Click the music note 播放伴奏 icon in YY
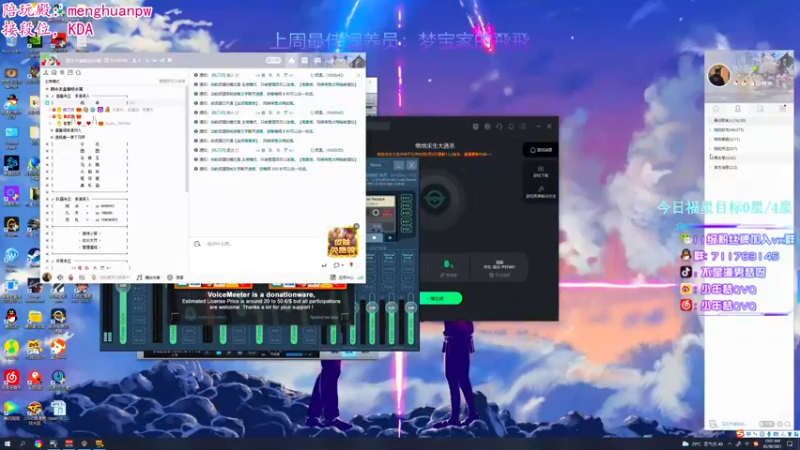This screenshot has width=800, height=450. [139, 277]
